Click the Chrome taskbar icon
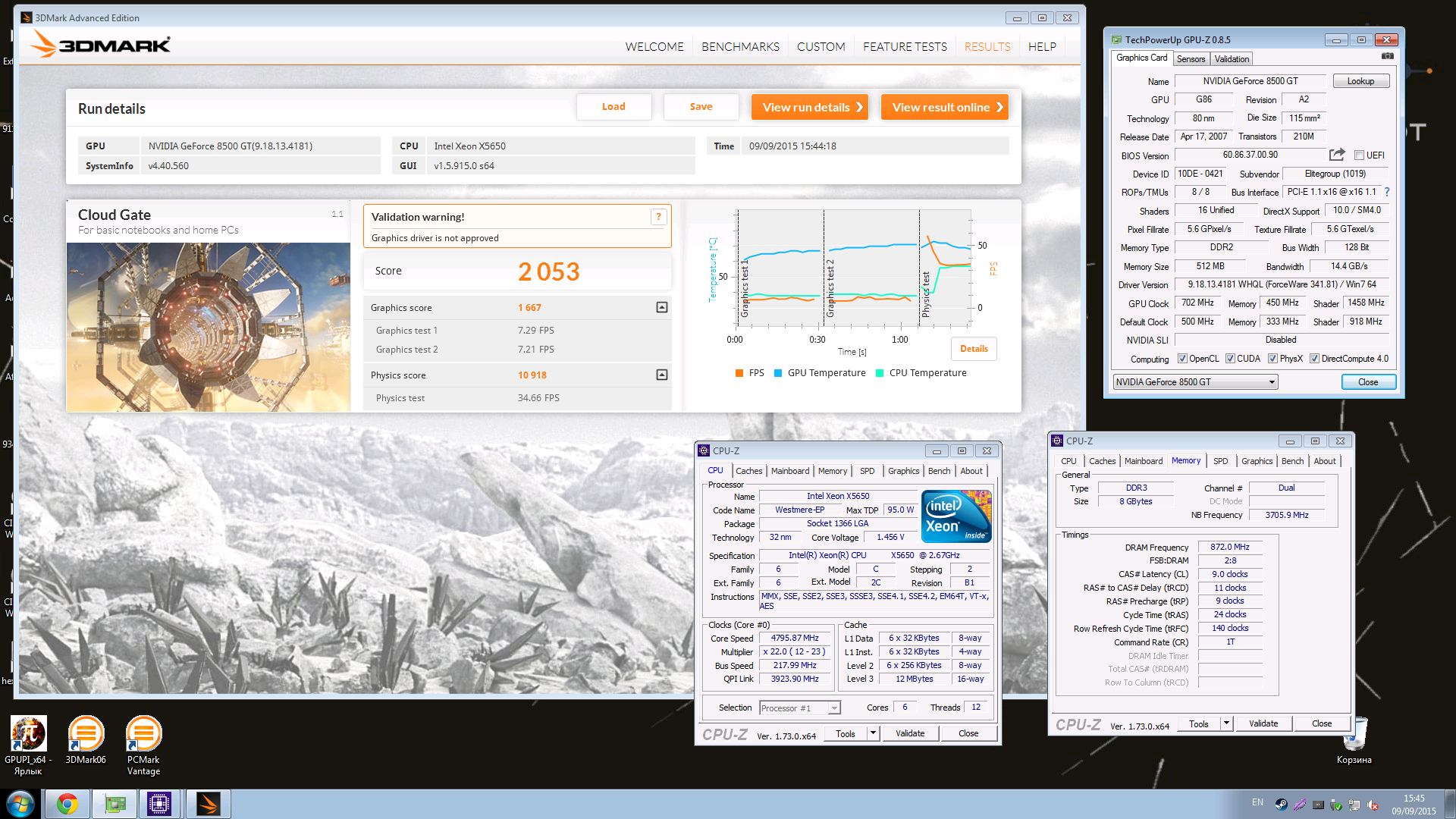Viewport: 1456px width, 819px height. [x=67, y=804]
